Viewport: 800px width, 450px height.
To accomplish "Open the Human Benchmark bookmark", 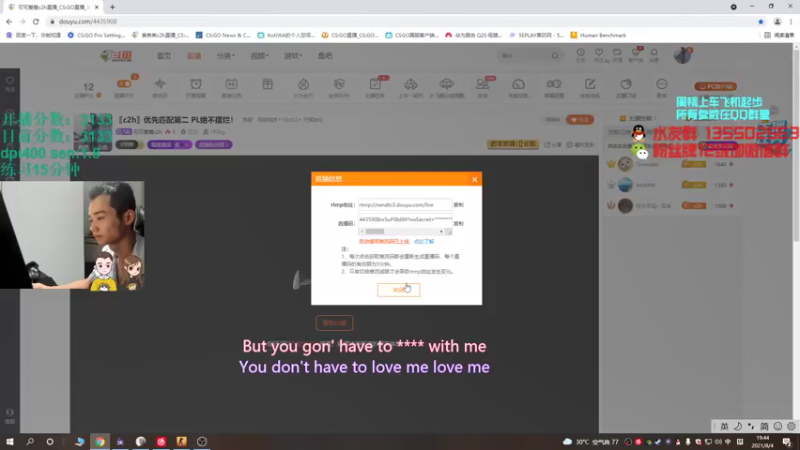I will pyautogui.click(x=598, y=35).
